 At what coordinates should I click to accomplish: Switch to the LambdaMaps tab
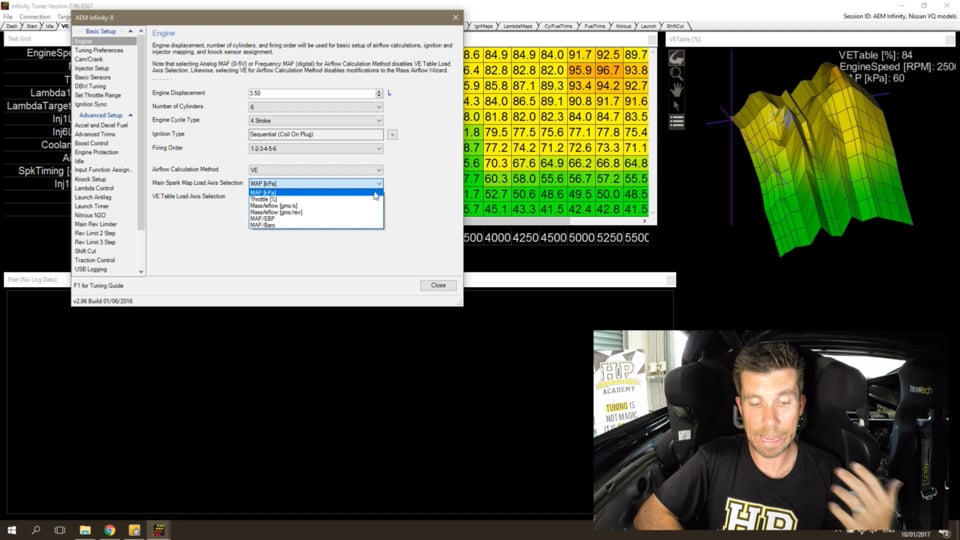click(x=518, y=26)
